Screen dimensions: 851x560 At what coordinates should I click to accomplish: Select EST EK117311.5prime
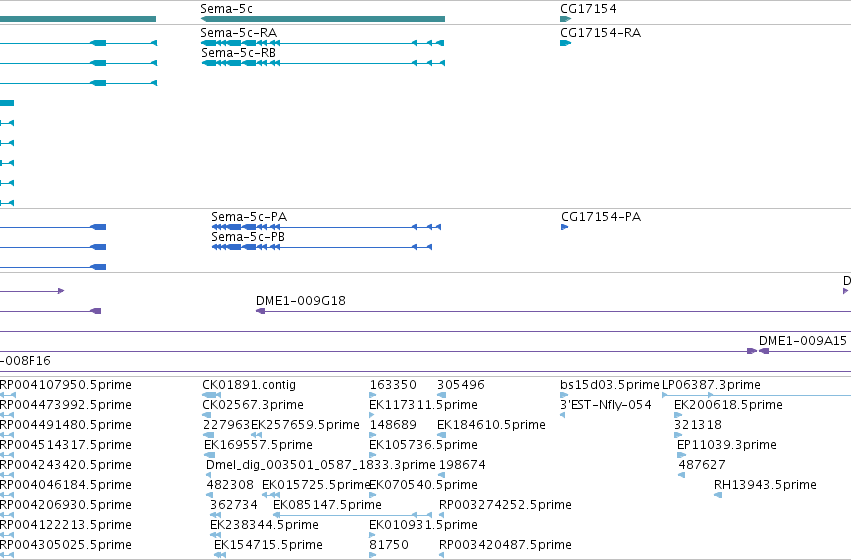(423, 405)
